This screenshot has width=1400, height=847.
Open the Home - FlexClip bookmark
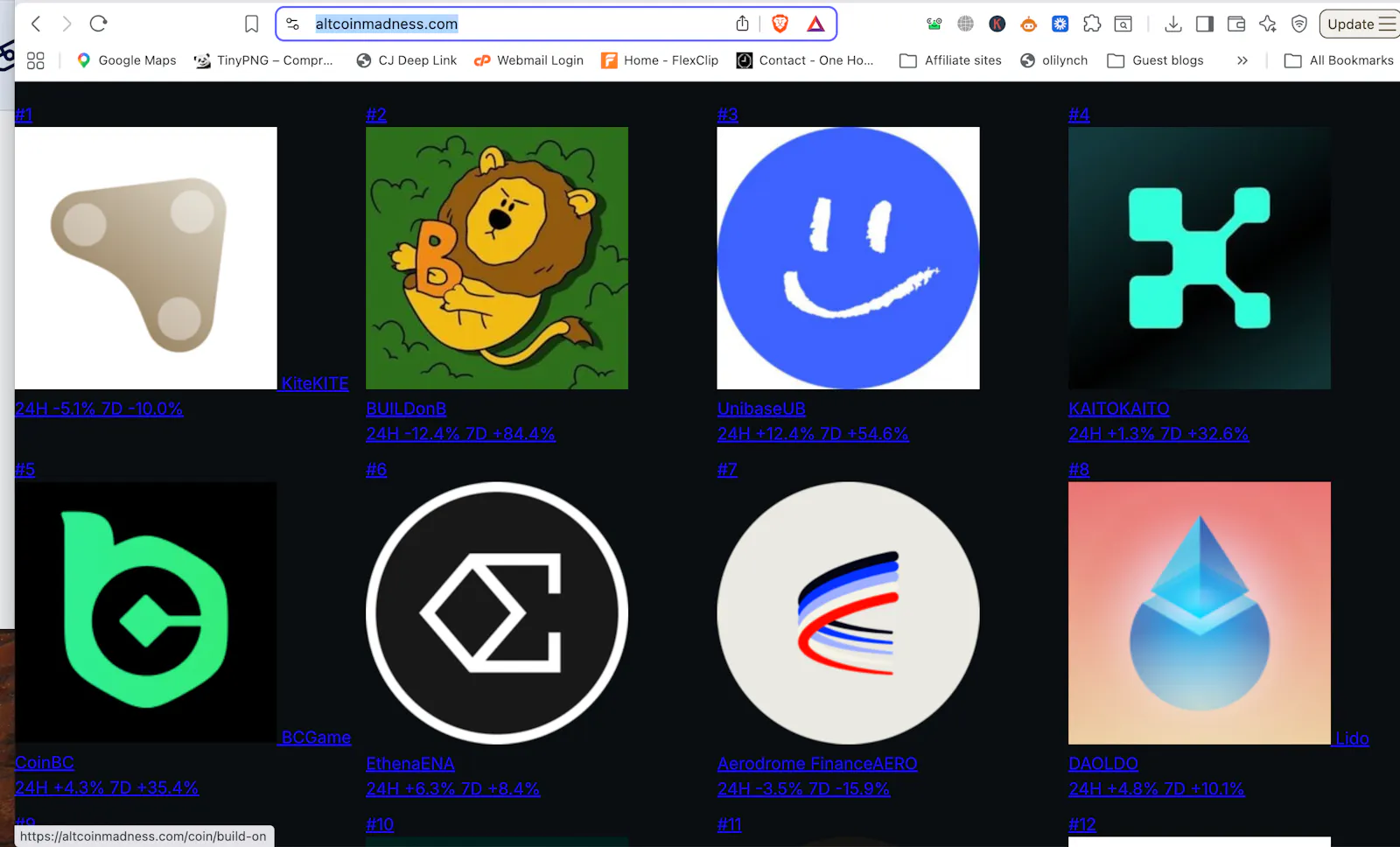pyautogui.click(x=660, y=60)
